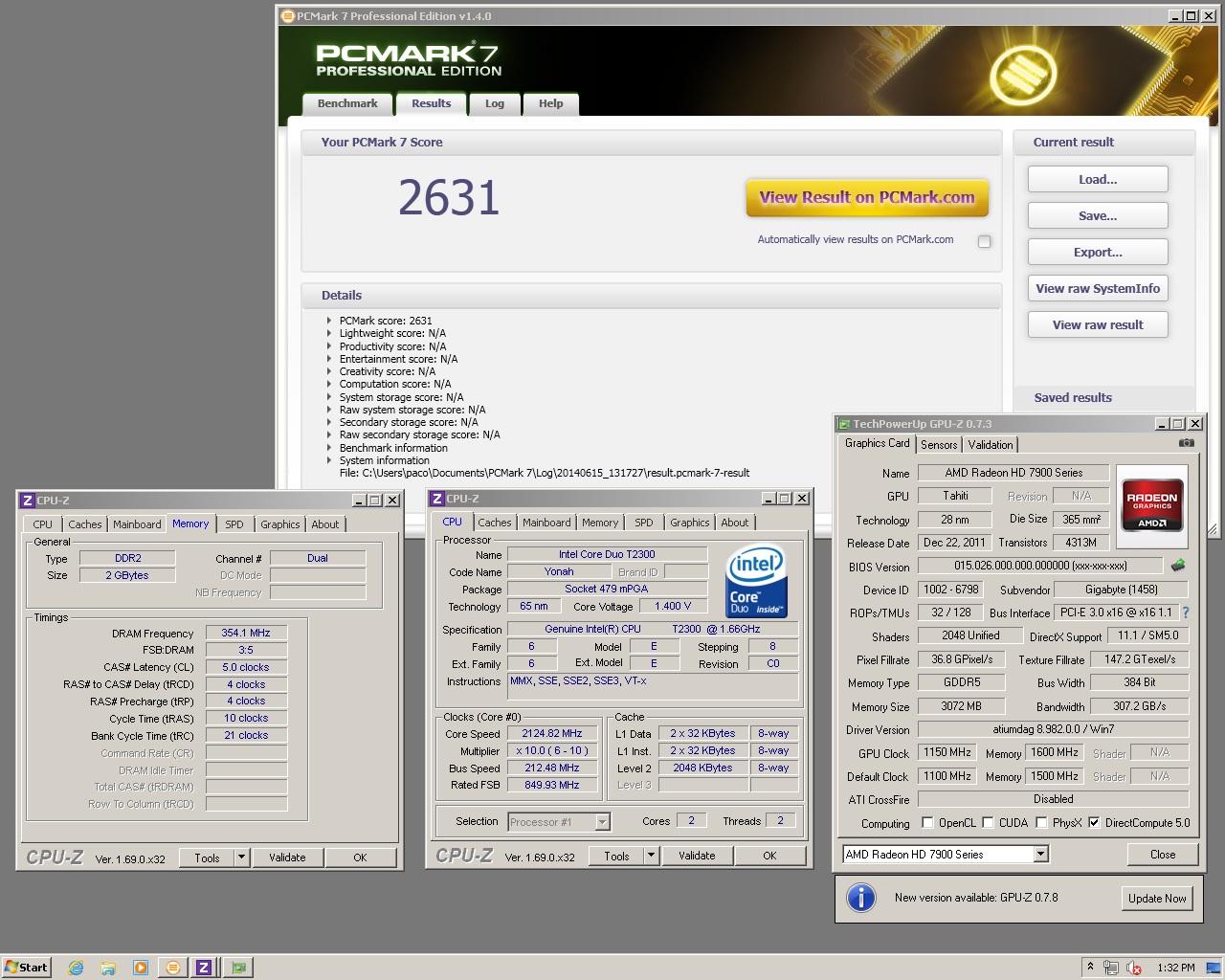Open Caches tab in CPU-Z CPU window

(495, 523)
